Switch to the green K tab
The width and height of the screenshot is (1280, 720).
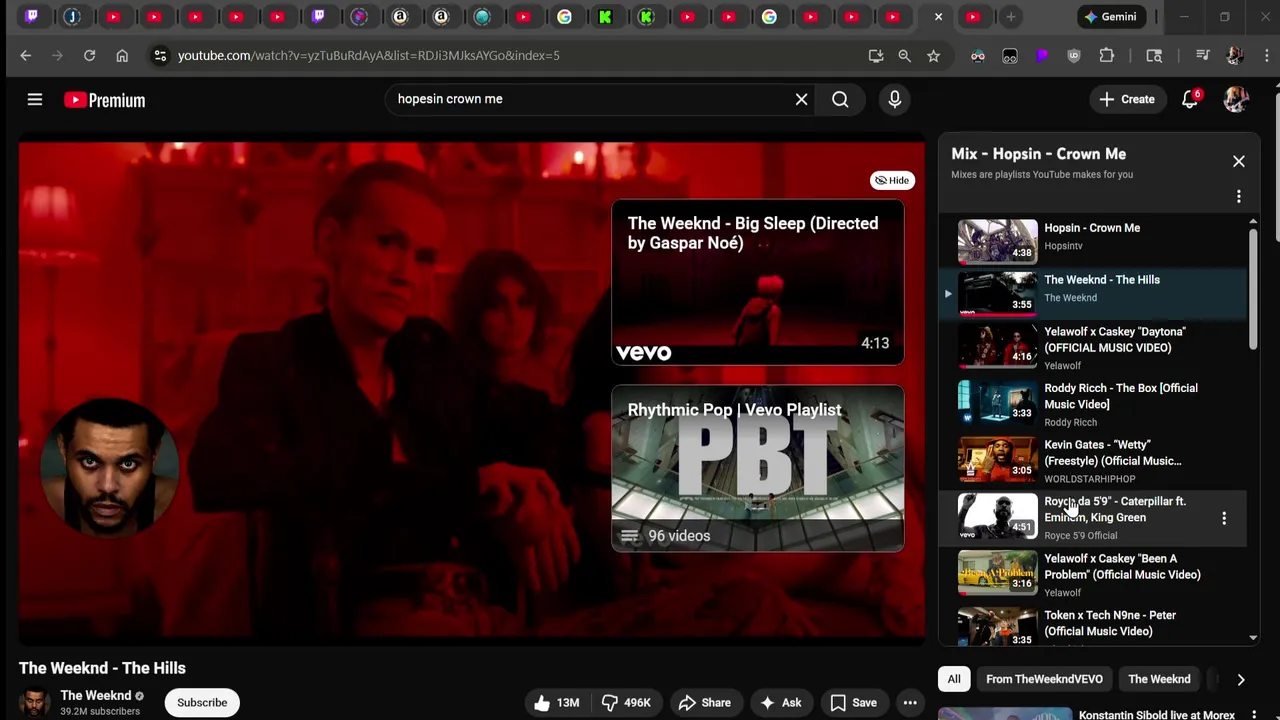(605, 16)
